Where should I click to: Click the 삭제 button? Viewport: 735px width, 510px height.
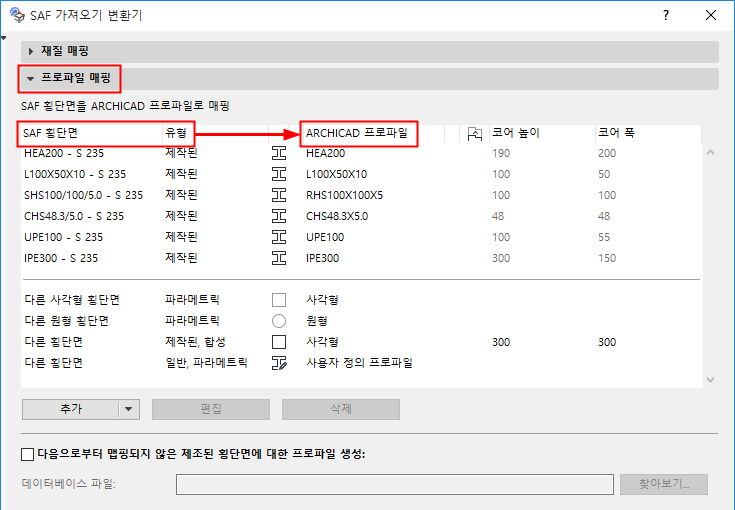tap(341, 409)
